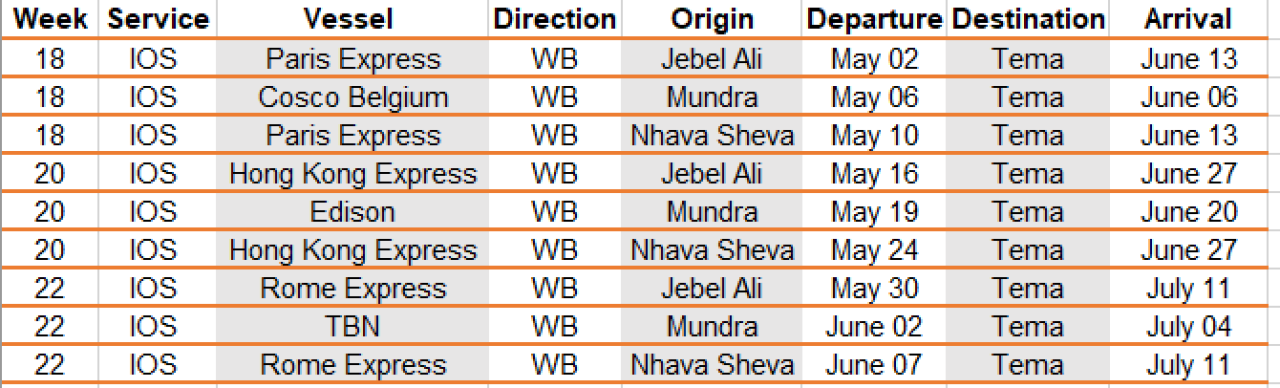Click the June 20 arrival cell
1280x388 pixels.
pyautogui.click(x=1188, y=212)
